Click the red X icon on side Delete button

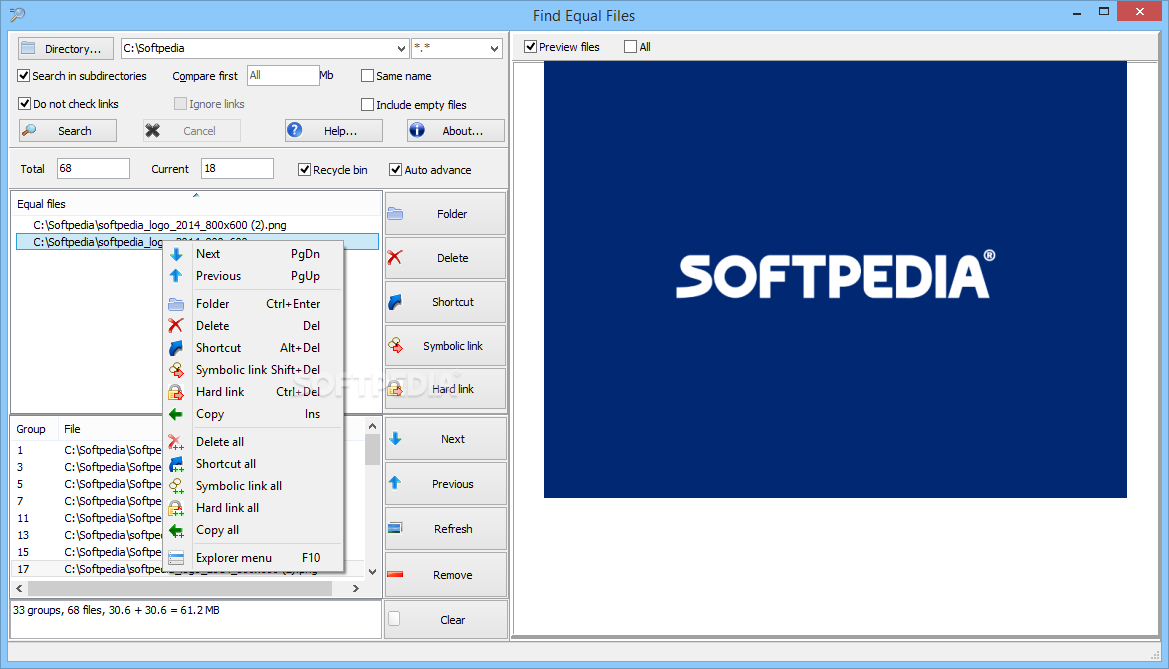395,258
